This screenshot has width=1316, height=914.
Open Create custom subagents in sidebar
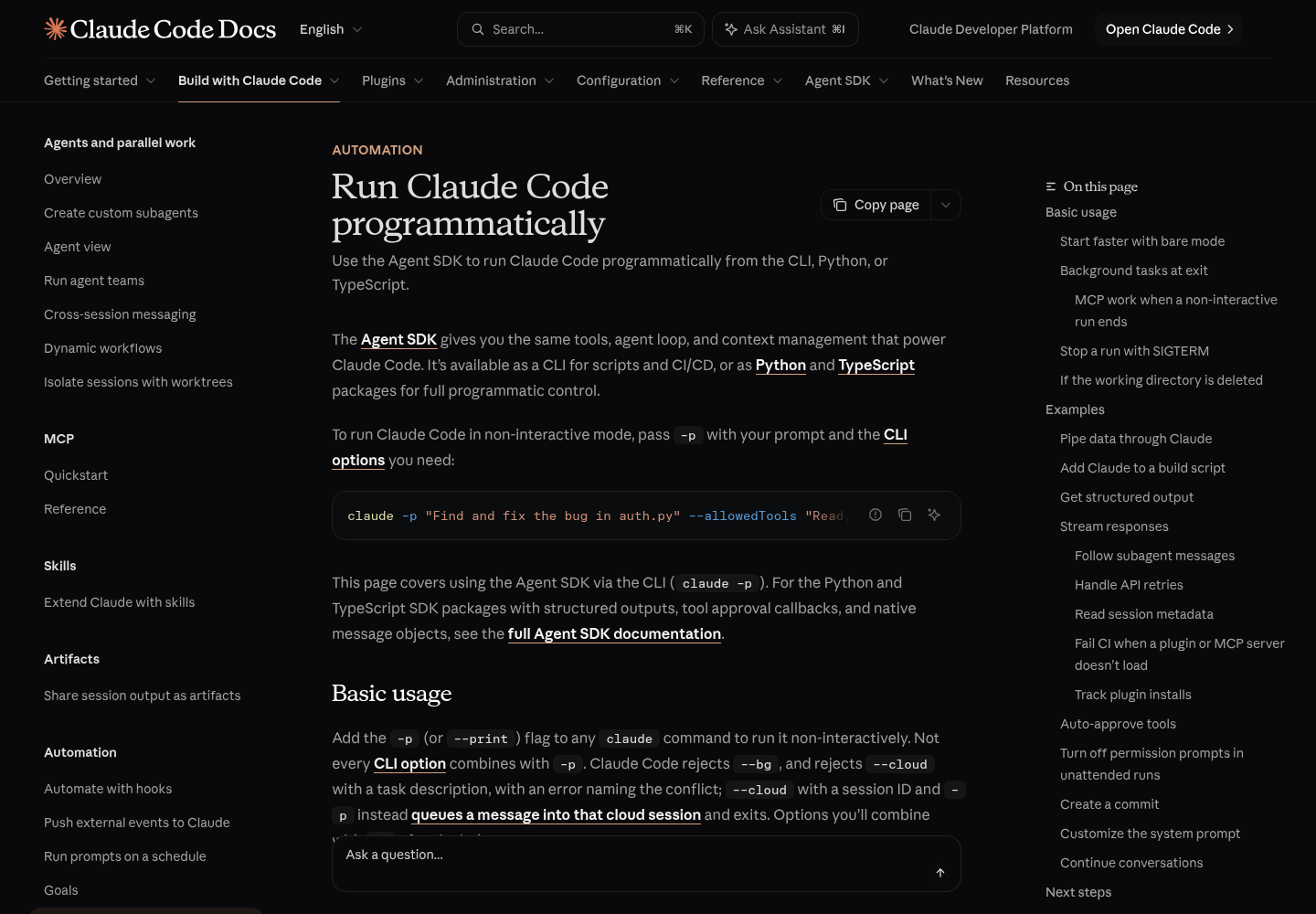pyautogui.click(x=121, y=213)
